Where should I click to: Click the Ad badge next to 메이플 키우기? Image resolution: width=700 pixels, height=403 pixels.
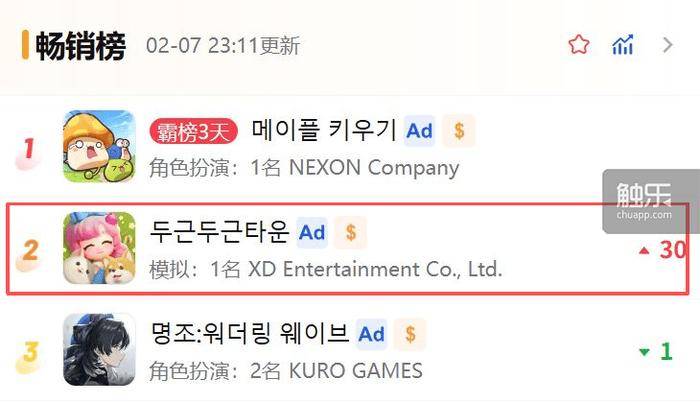click(419, 131)
